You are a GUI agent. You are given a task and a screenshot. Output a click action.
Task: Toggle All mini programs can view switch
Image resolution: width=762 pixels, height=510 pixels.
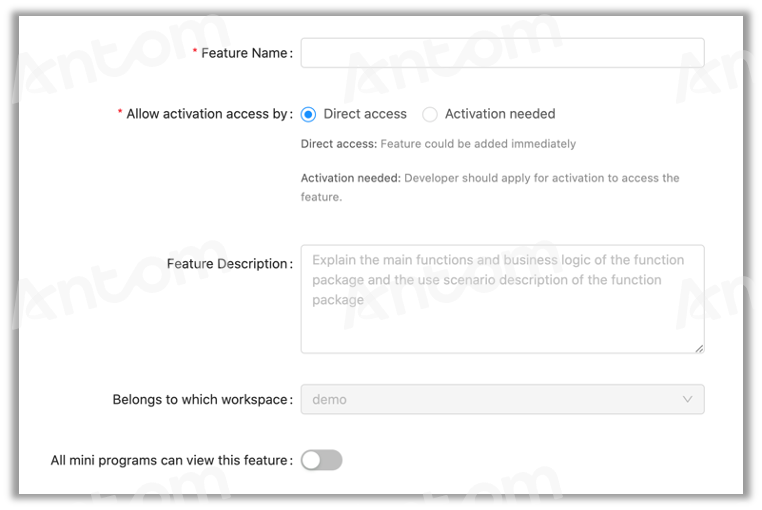click(322, 460)
